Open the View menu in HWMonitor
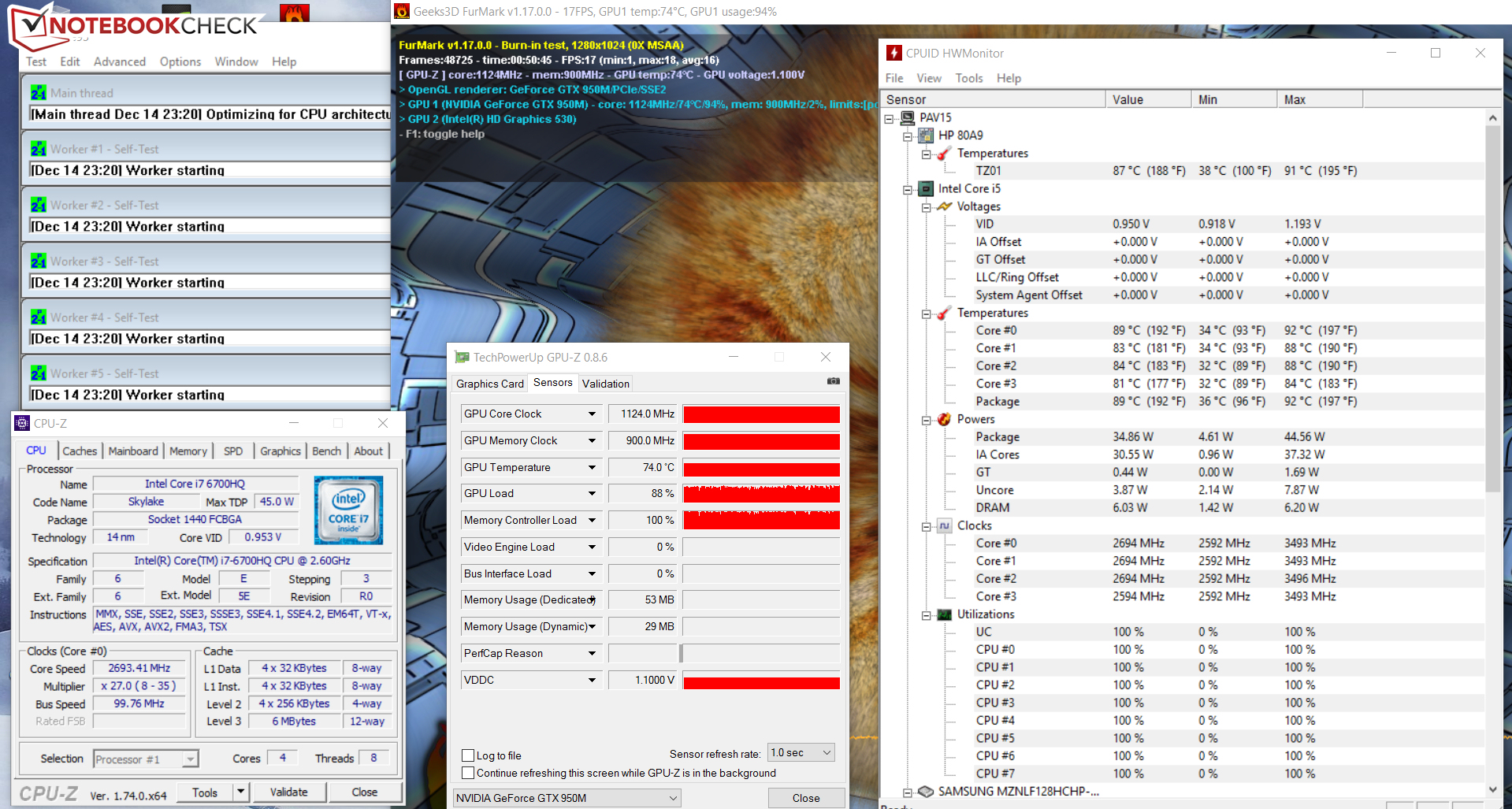Viewport: 1512px width, 809px height. (x=929, y=78)
